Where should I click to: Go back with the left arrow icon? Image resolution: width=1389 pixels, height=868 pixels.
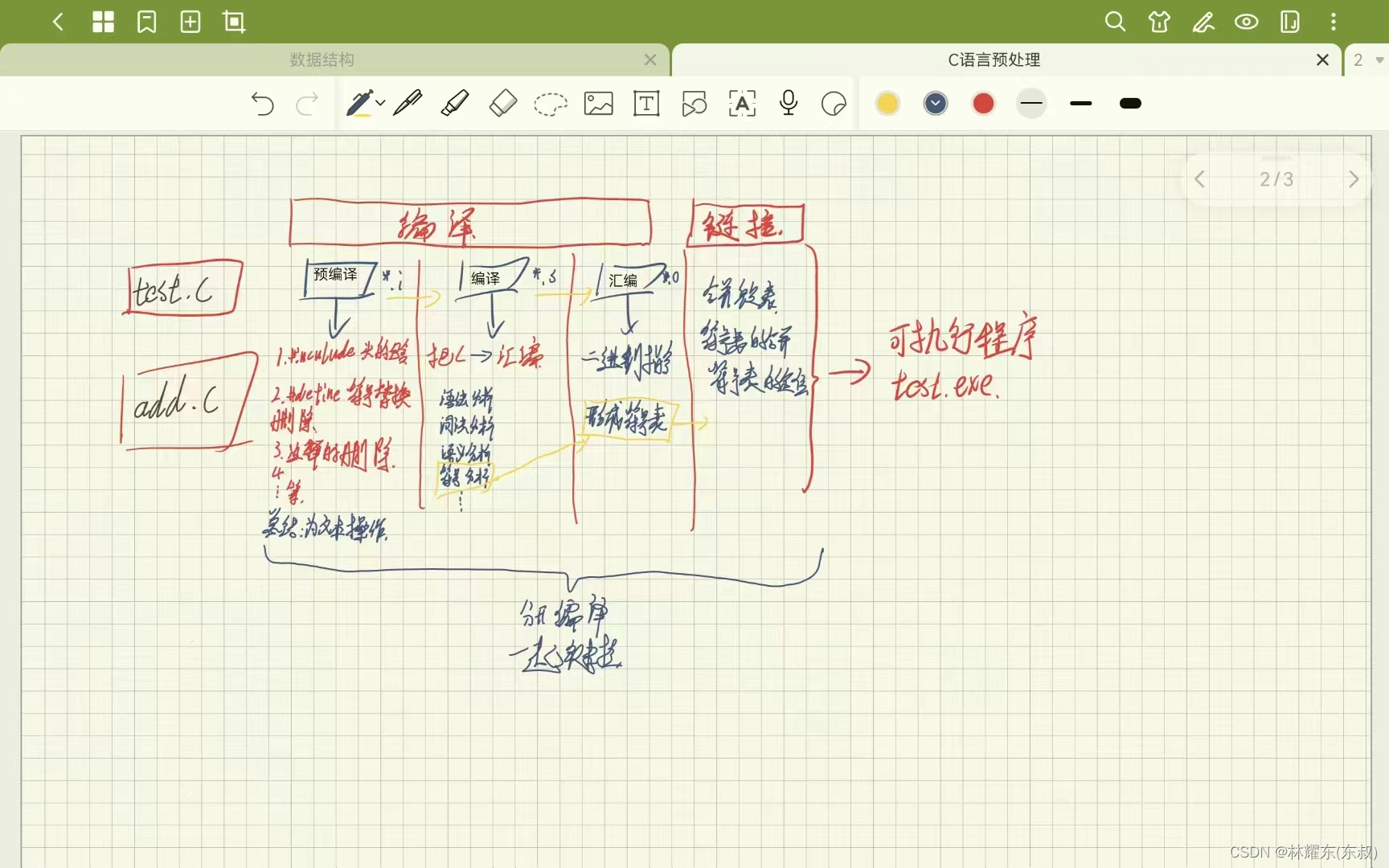pos(58,22)
